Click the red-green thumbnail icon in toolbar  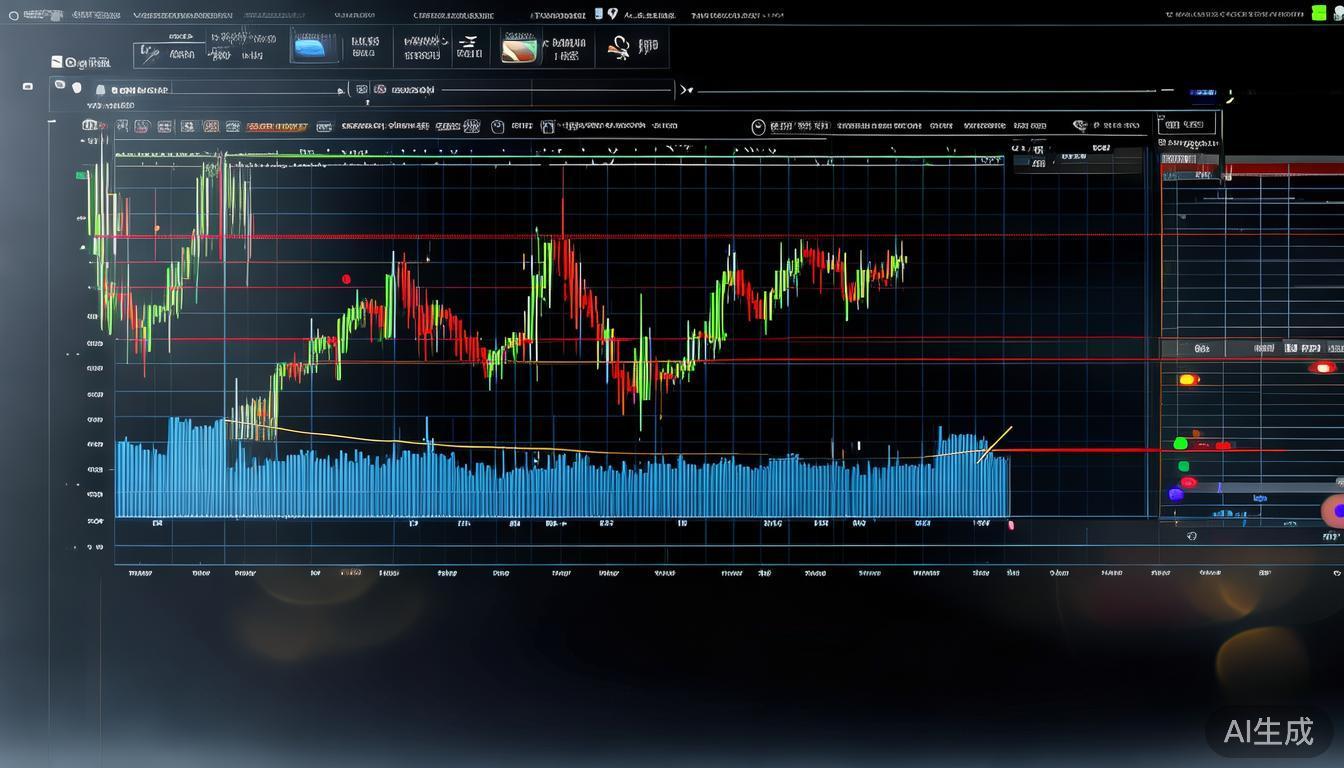(x=519, y=48)
